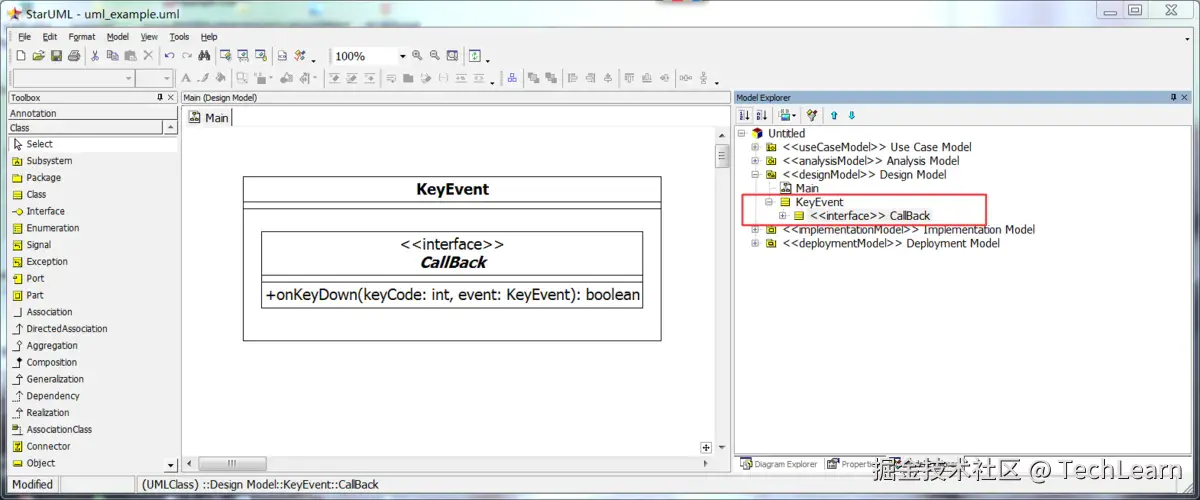The image size is (1200, 500).
Task: Open the Annotation toolbox section
Action: pos(94,113)
